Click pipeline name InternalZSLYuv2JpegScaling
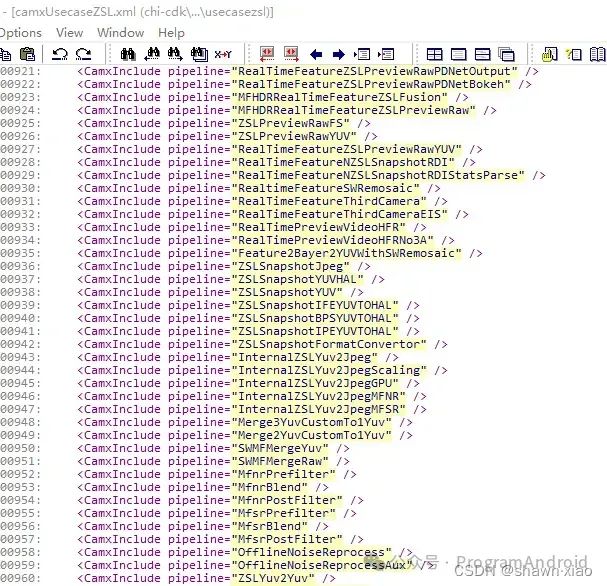This screenshot has height=586, width=607. [x=329, y=370]
